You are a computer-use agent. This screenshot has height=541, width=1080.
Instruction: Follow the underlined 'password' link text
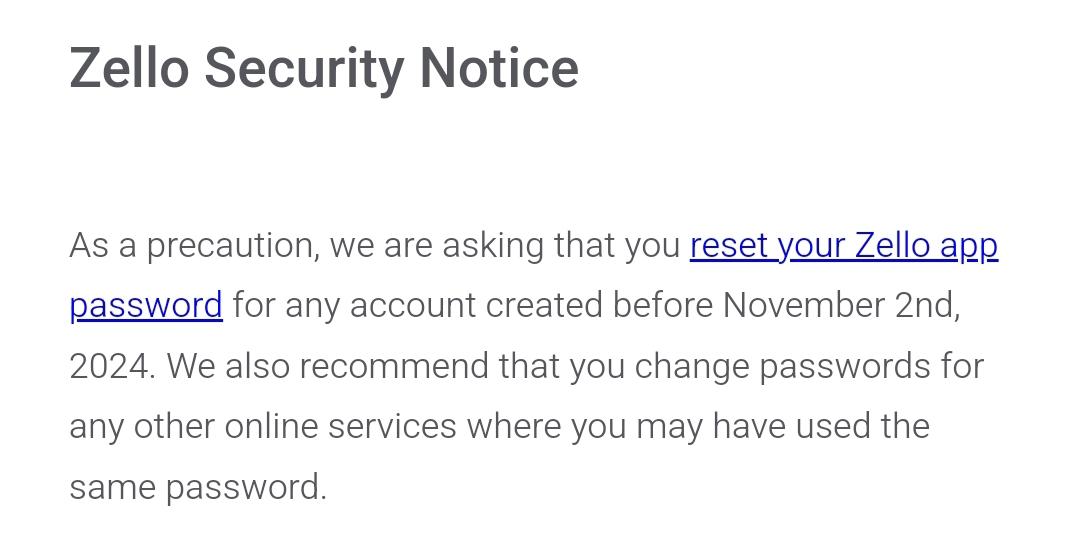(x=146, y=307)
